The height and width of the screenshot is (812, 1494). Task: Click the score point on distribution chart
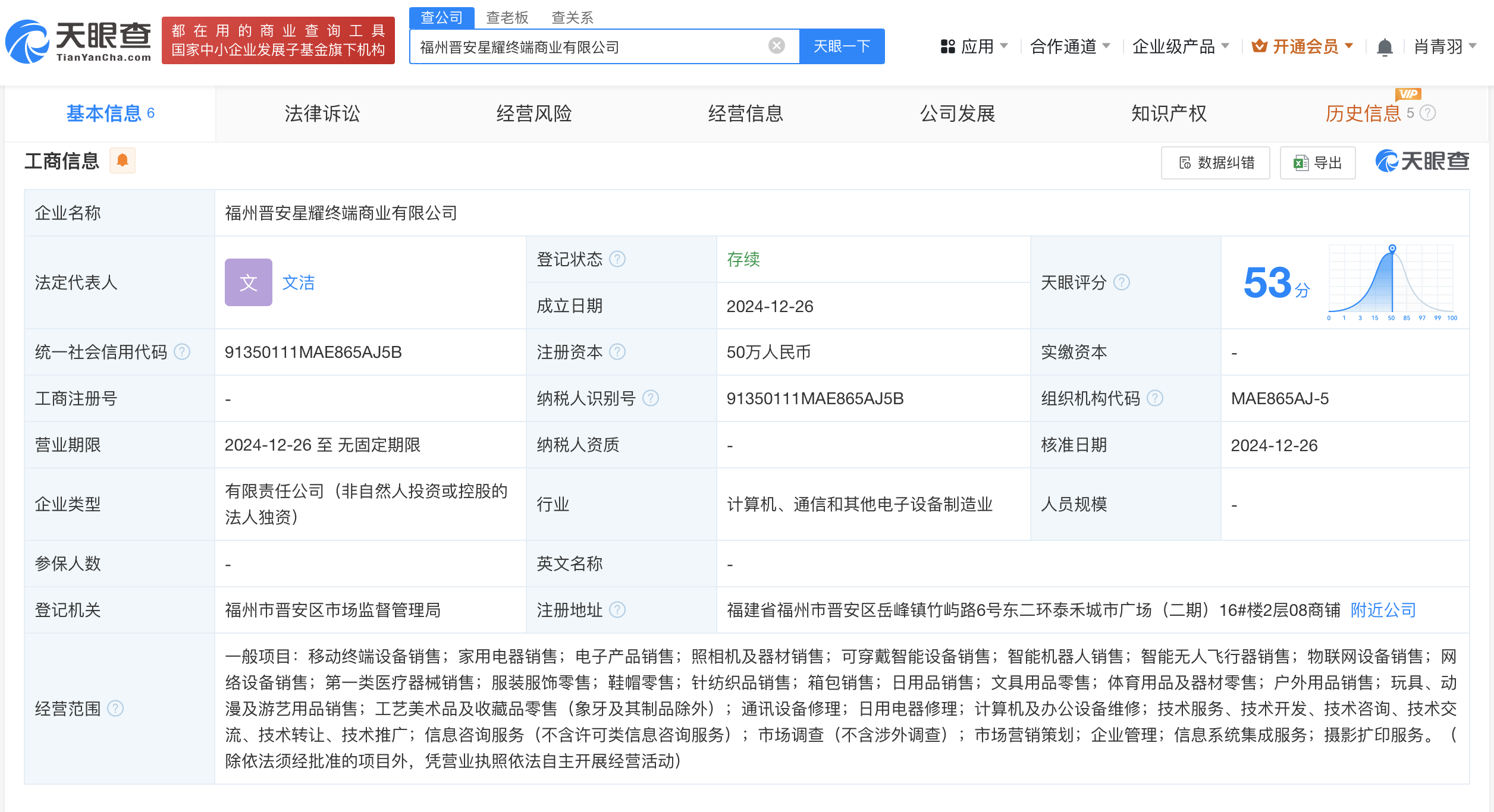(x=1392, y=248)
